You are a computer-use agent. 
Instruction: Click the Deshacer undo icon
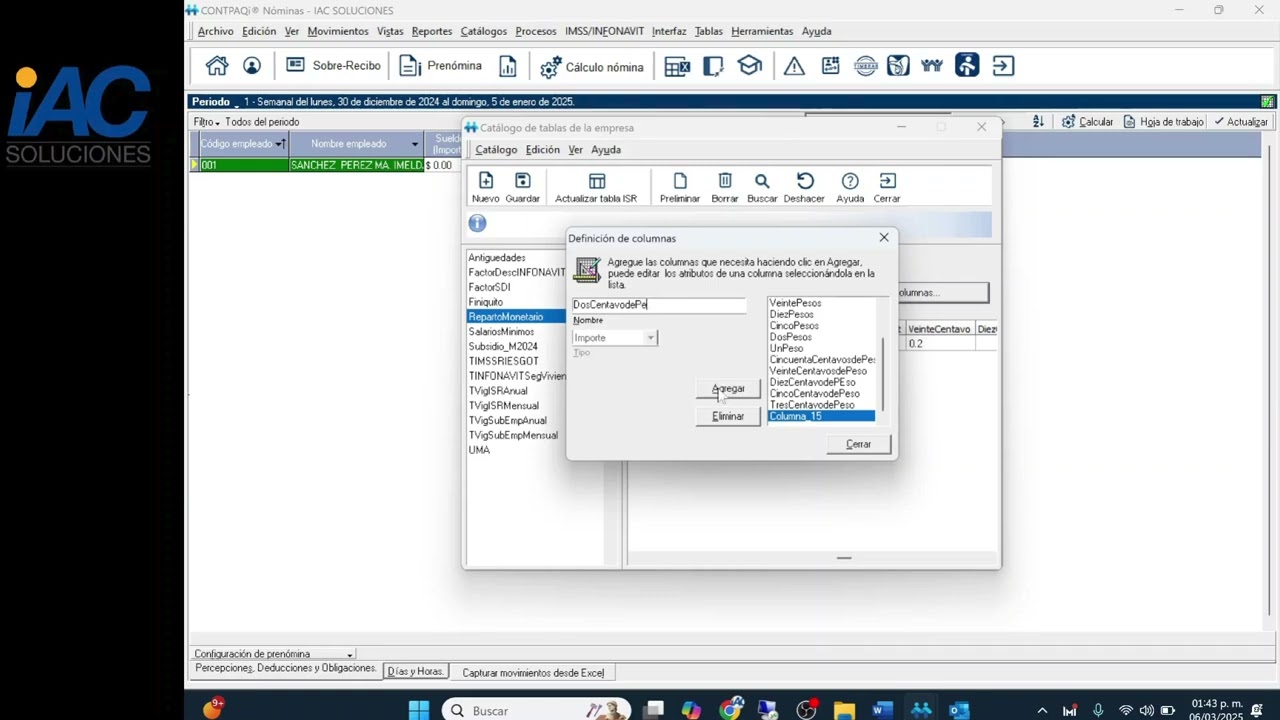804,187
